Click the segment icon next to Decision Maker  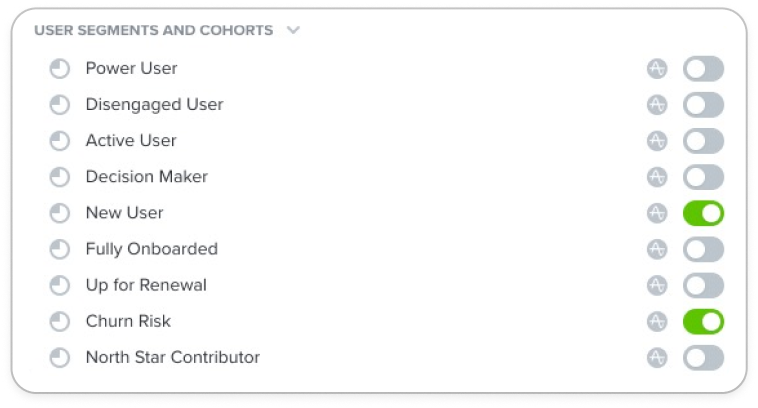click(60, 177)
